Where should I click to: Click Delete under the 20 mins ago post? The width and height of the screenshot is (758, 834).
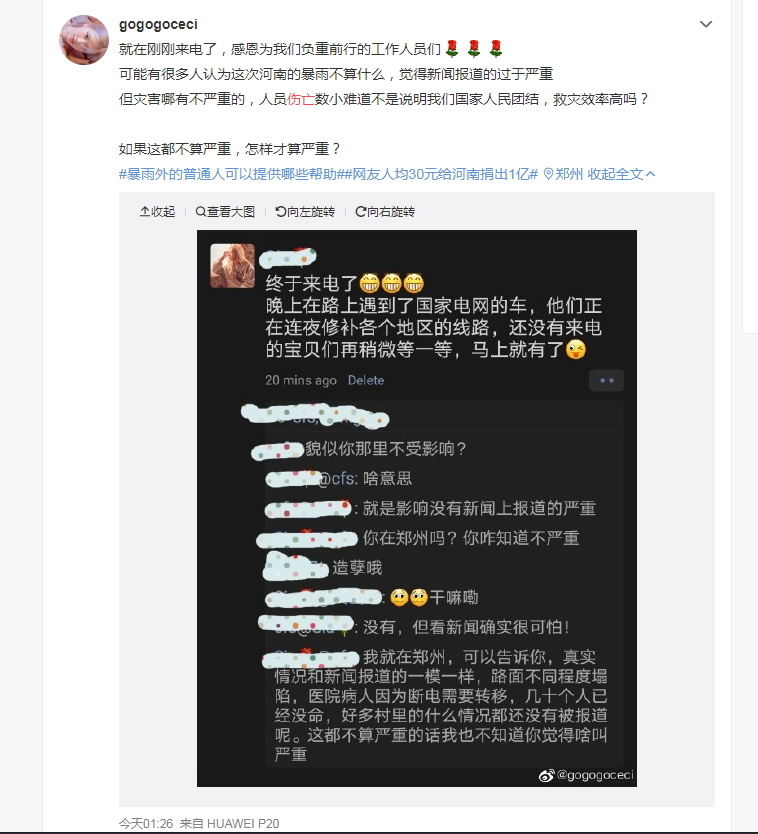[365, 380]
